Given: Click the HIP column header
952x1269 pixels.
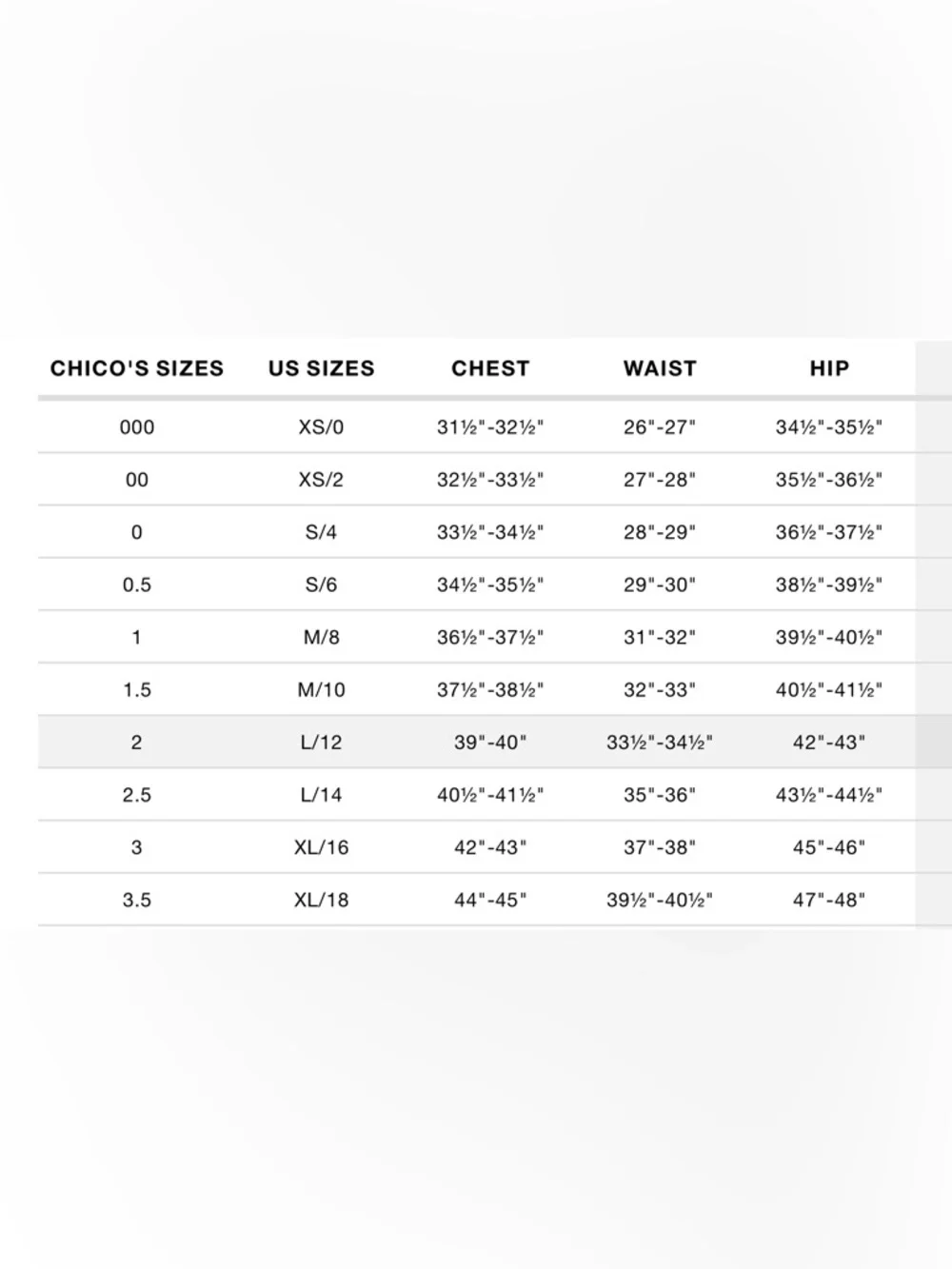Looking at the screenshot, I should 829,368.
